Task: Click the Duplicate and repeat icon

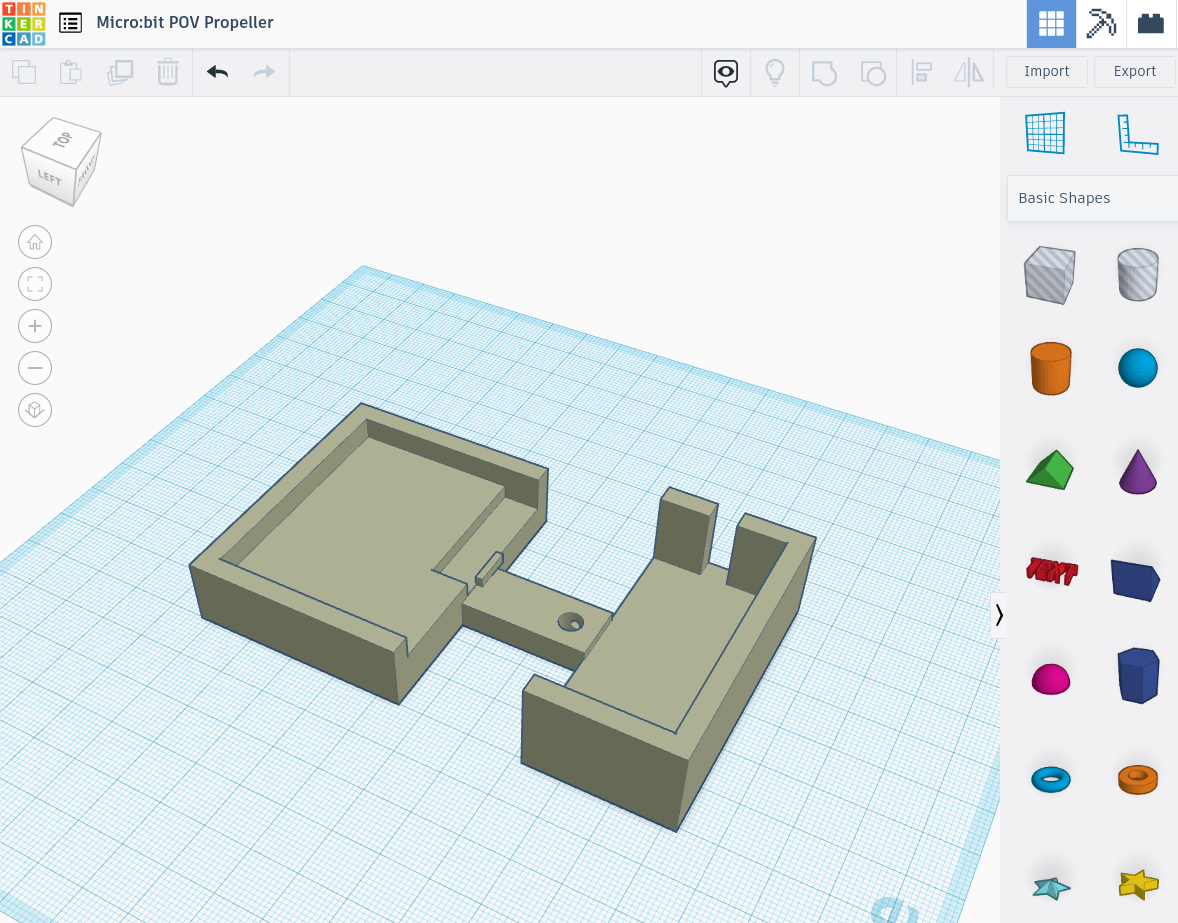Action: (x=119, y=72)
